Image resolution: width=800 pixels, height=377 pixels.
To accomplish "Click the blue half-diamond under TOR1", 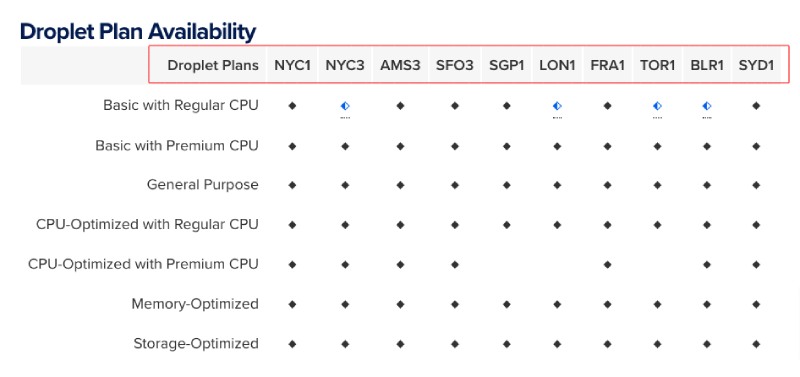I will 658,106.
